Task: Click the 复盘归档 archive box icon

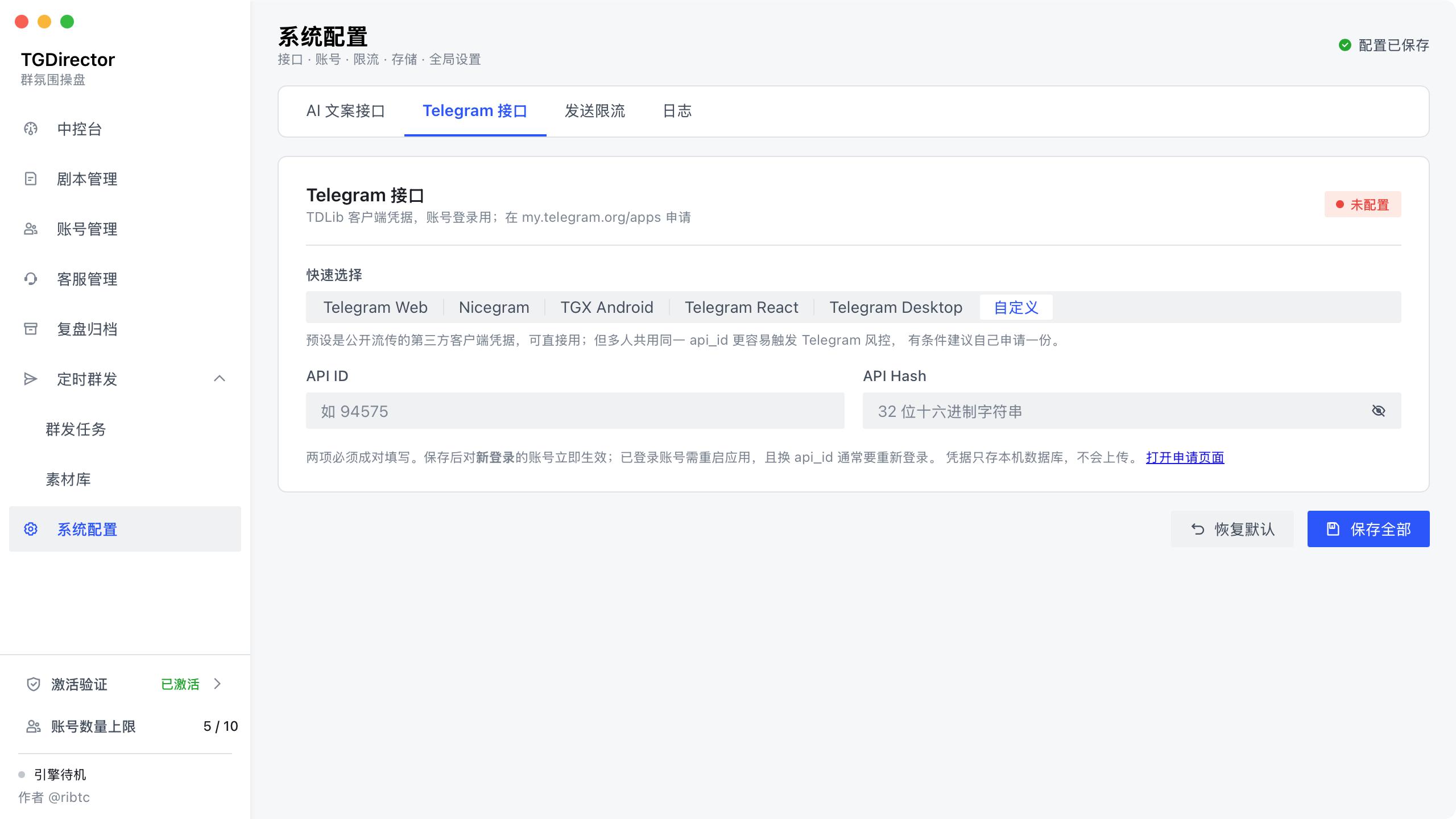Action: pos(31,329)
